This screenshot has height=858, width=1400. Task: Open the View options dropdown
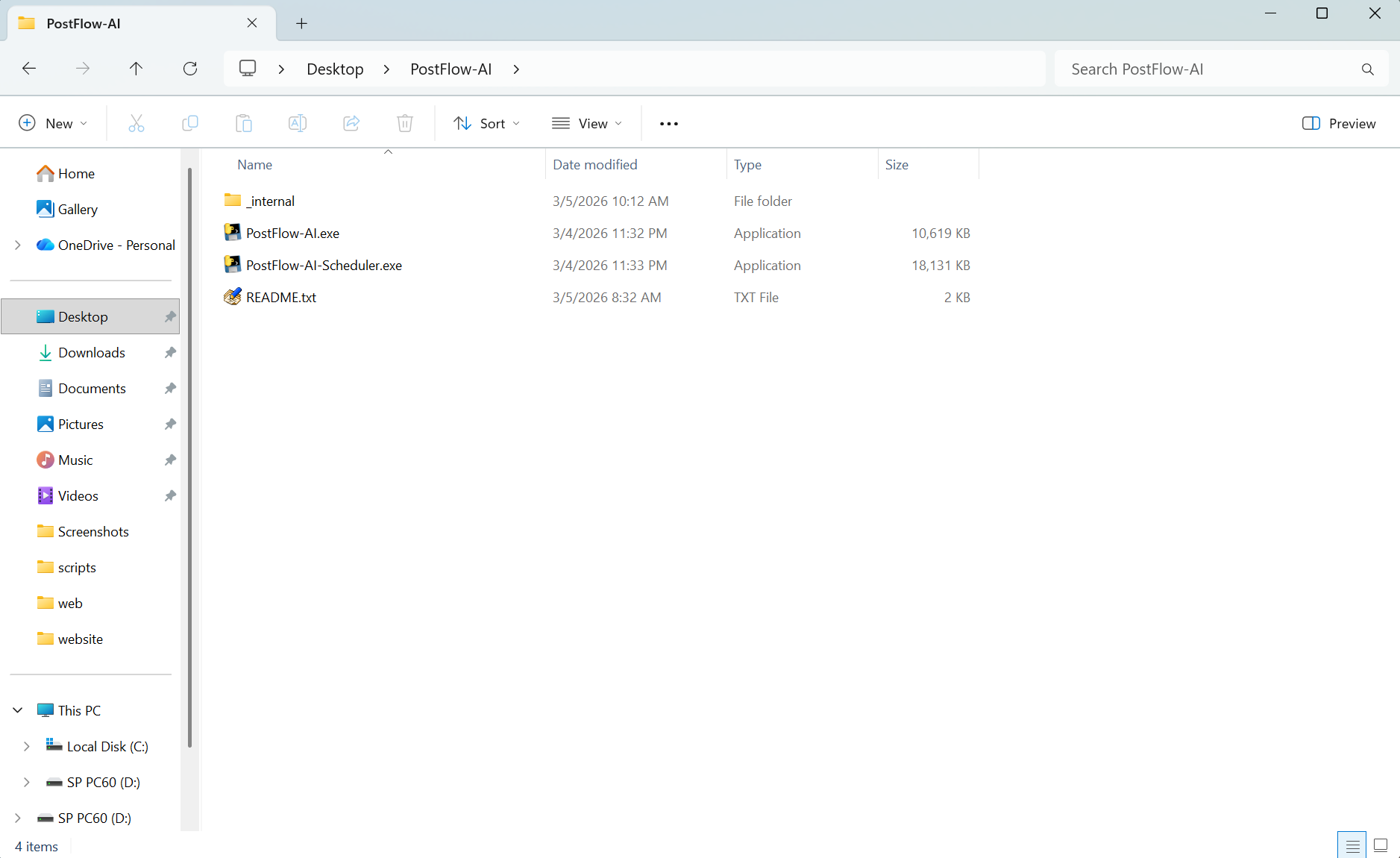(x=588, y=123)
